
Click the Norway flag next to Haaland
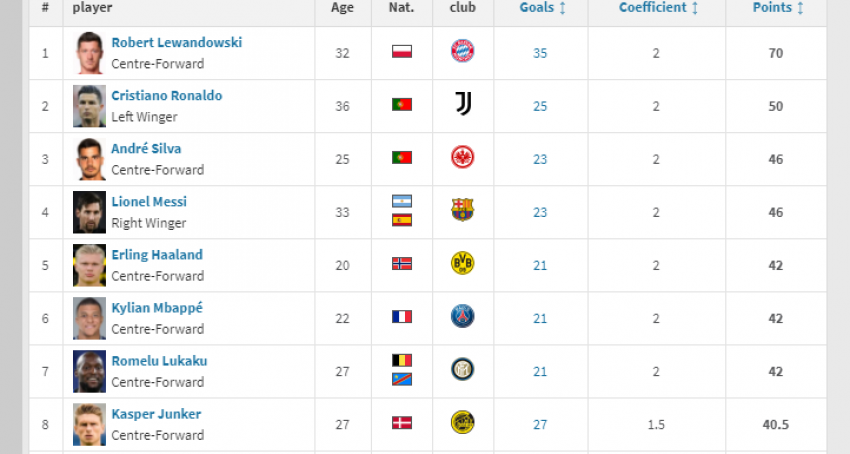coord(402,264)
